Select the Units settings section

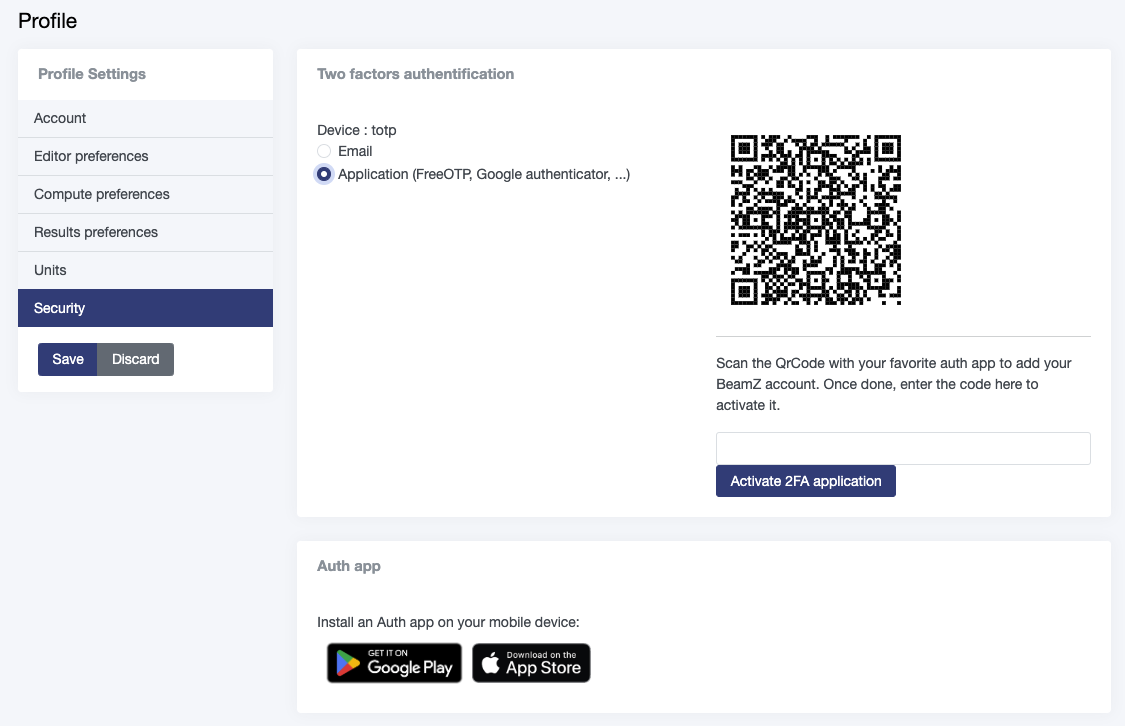click(x=49, y=270)
